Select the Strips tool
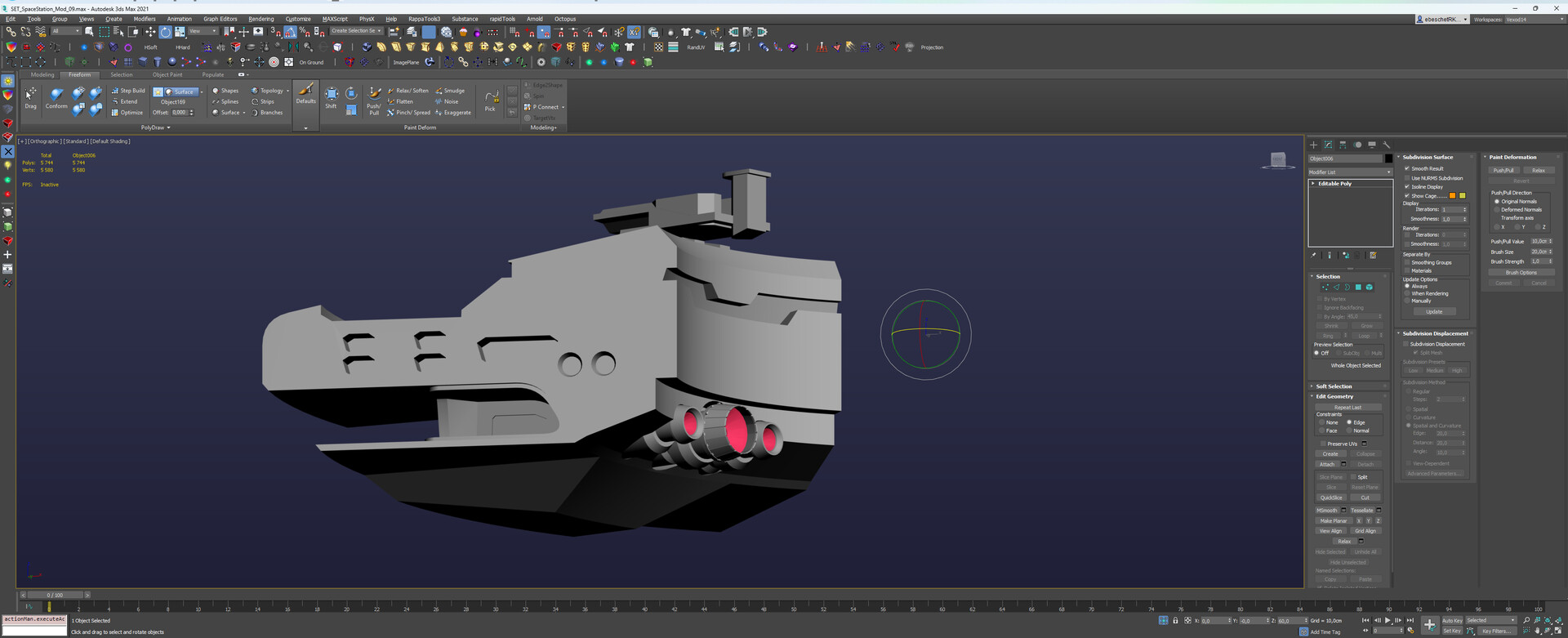This screenshot has height=638, width=1568. click(263, 101)
